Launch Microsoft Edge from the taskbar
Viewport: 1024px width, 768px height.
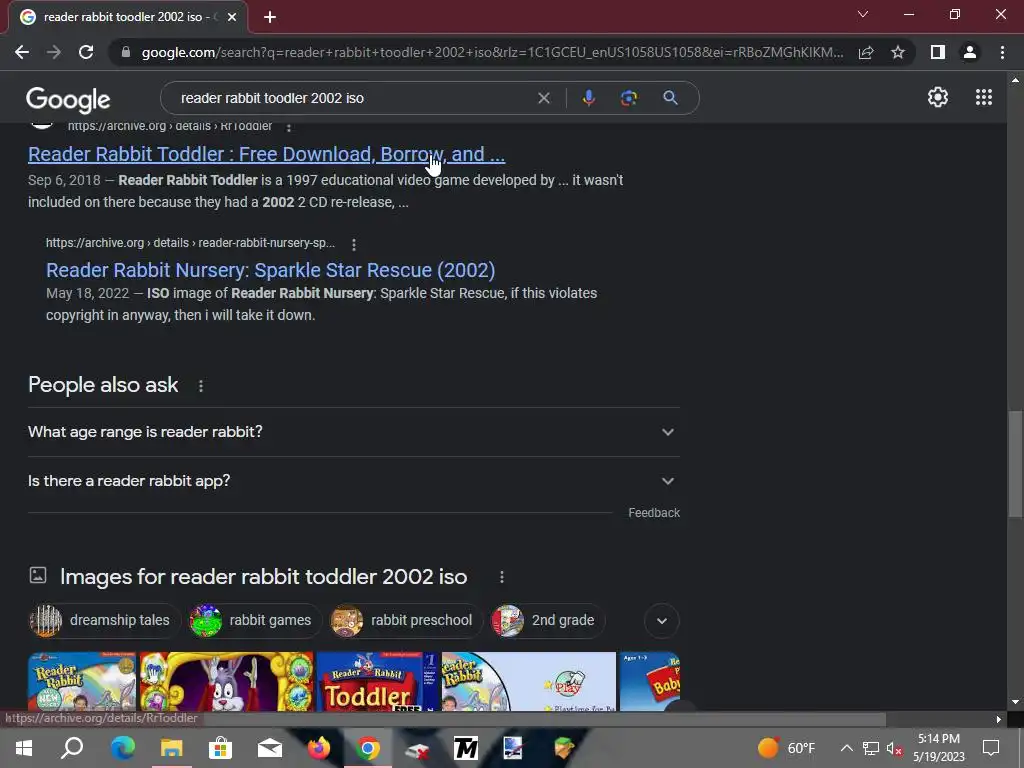tap(122, 748)
